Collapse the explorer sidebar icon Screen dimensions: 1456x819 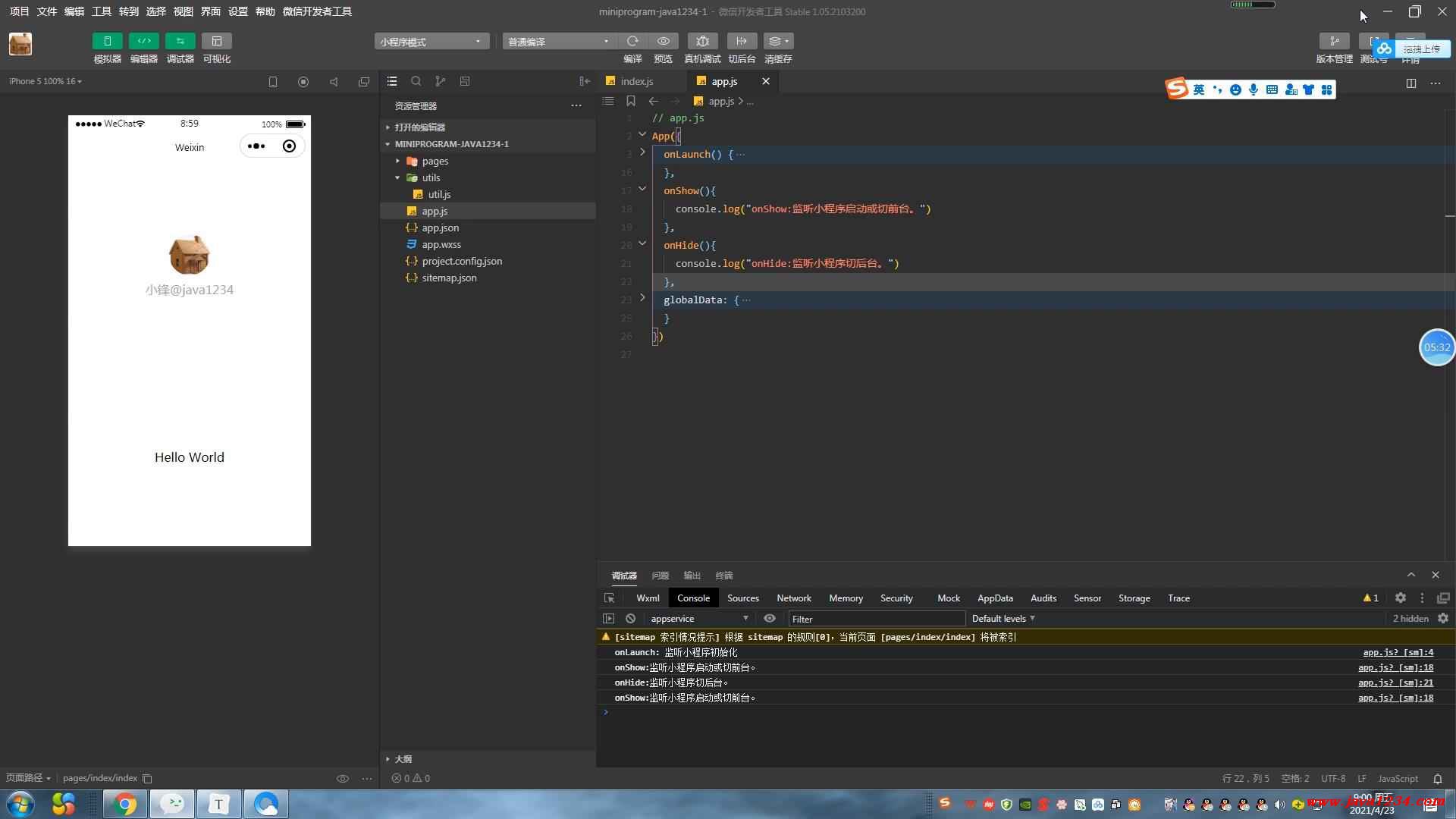click(x=585, y=81)
